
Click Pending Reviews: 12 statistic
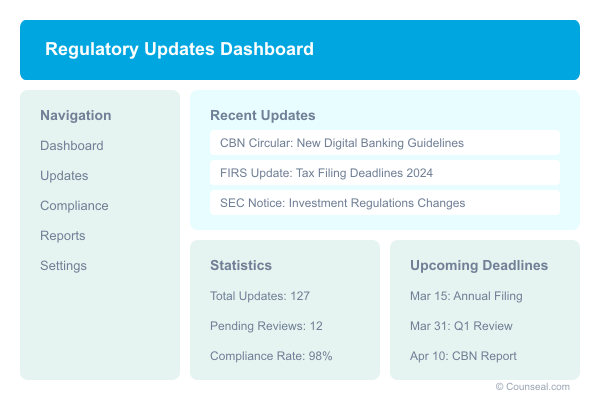[x=266, y=326]
